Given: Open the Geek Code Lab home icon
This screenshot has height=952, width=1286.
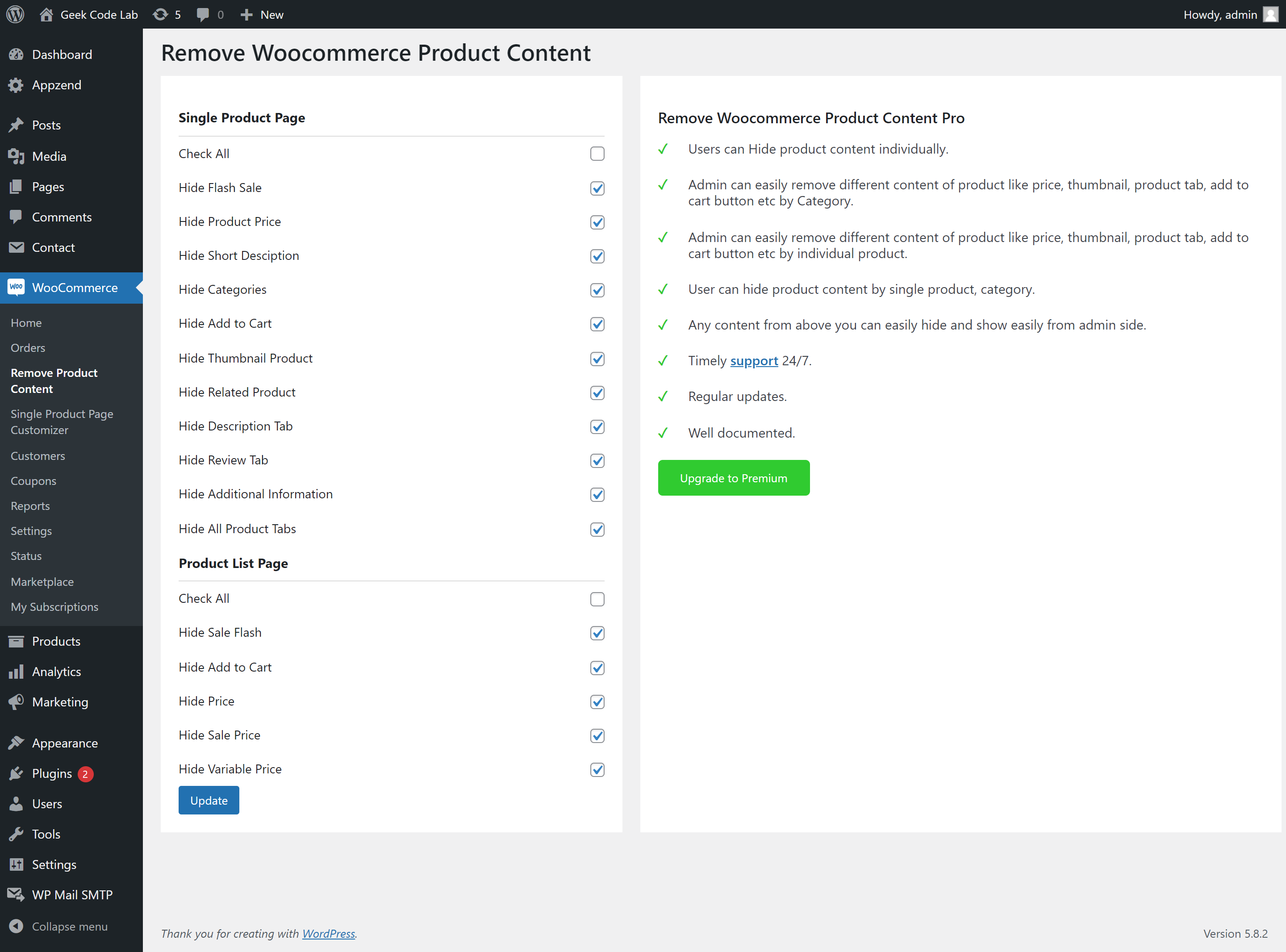Looking at the screenshot, I should 46,14.
